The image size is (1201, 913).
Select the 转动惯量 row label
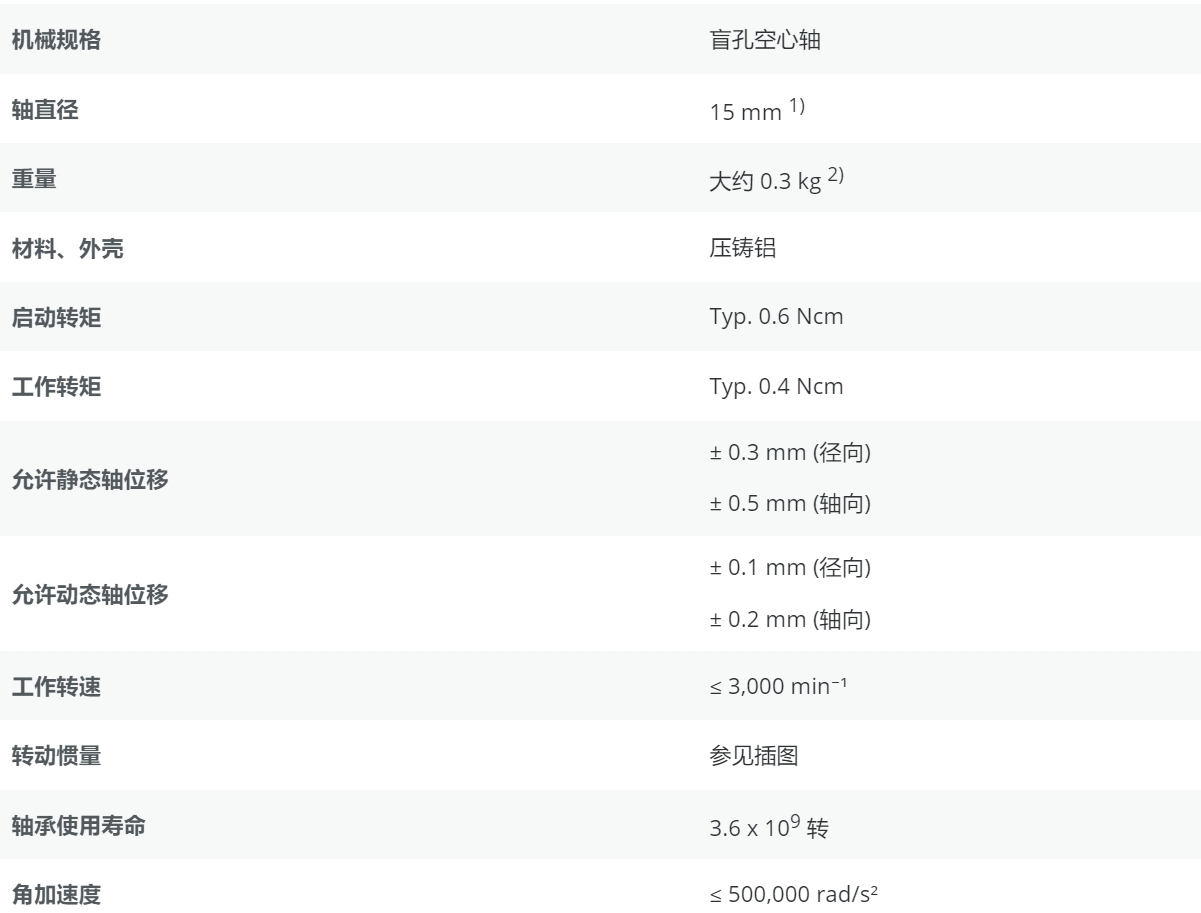click(55, 756)
